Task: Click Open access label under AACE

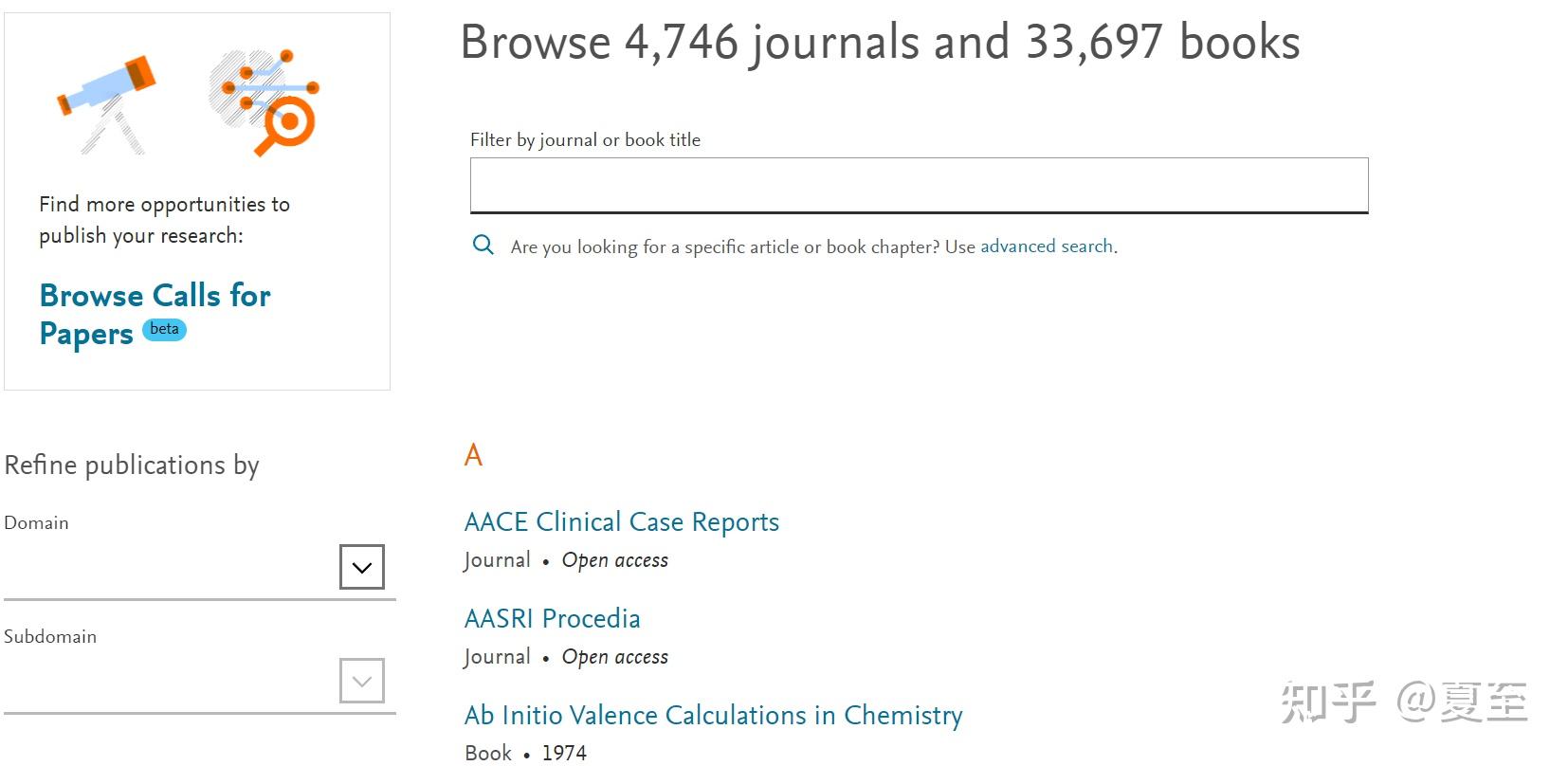Action: 614,560
